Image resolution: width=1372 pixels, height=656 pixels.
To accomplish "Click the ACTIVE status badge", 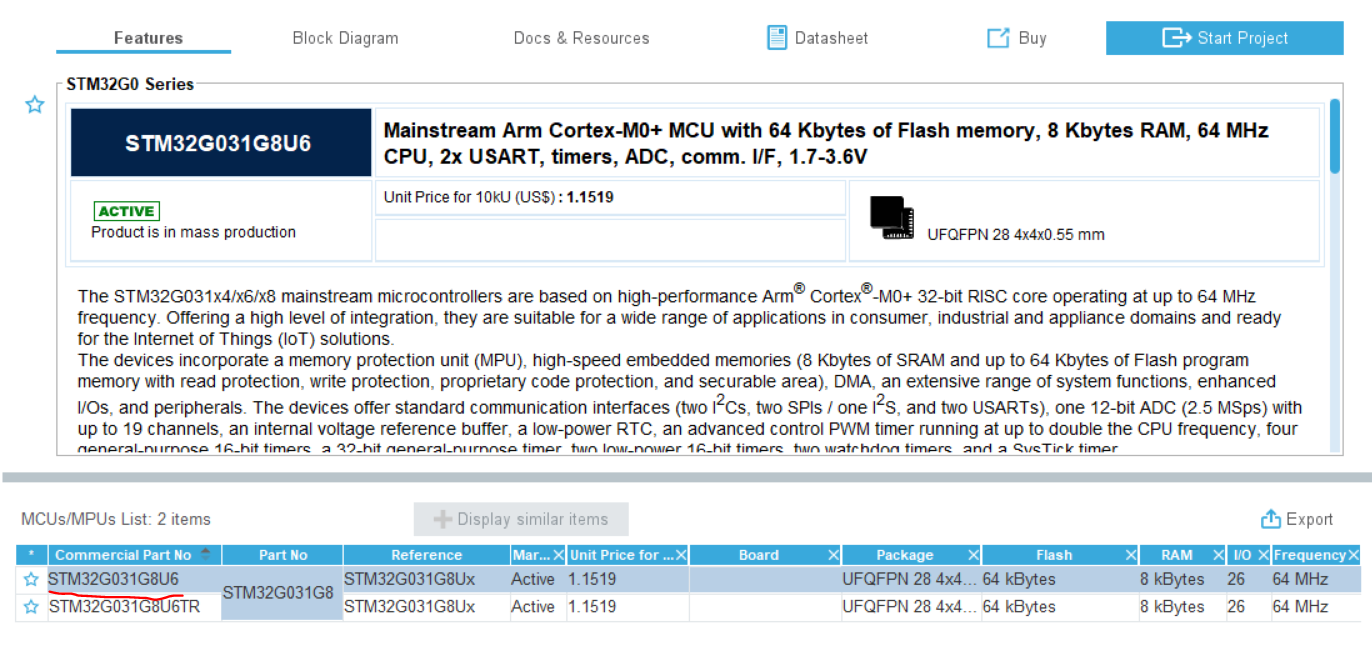I will pyautogui.click(x=127, y=211).
